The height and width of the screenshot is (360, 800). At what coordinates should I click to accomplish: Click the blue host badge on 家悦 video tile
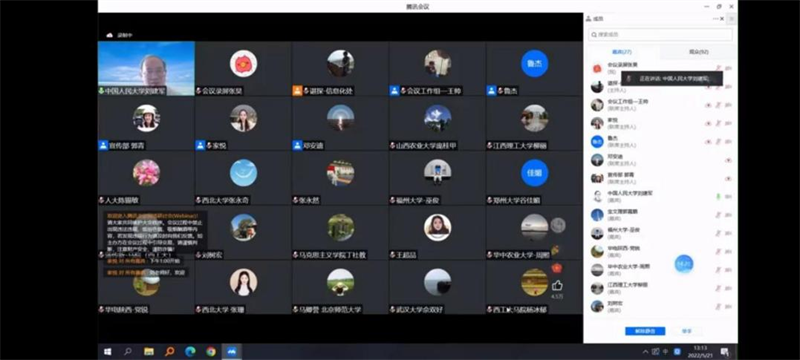200,145
